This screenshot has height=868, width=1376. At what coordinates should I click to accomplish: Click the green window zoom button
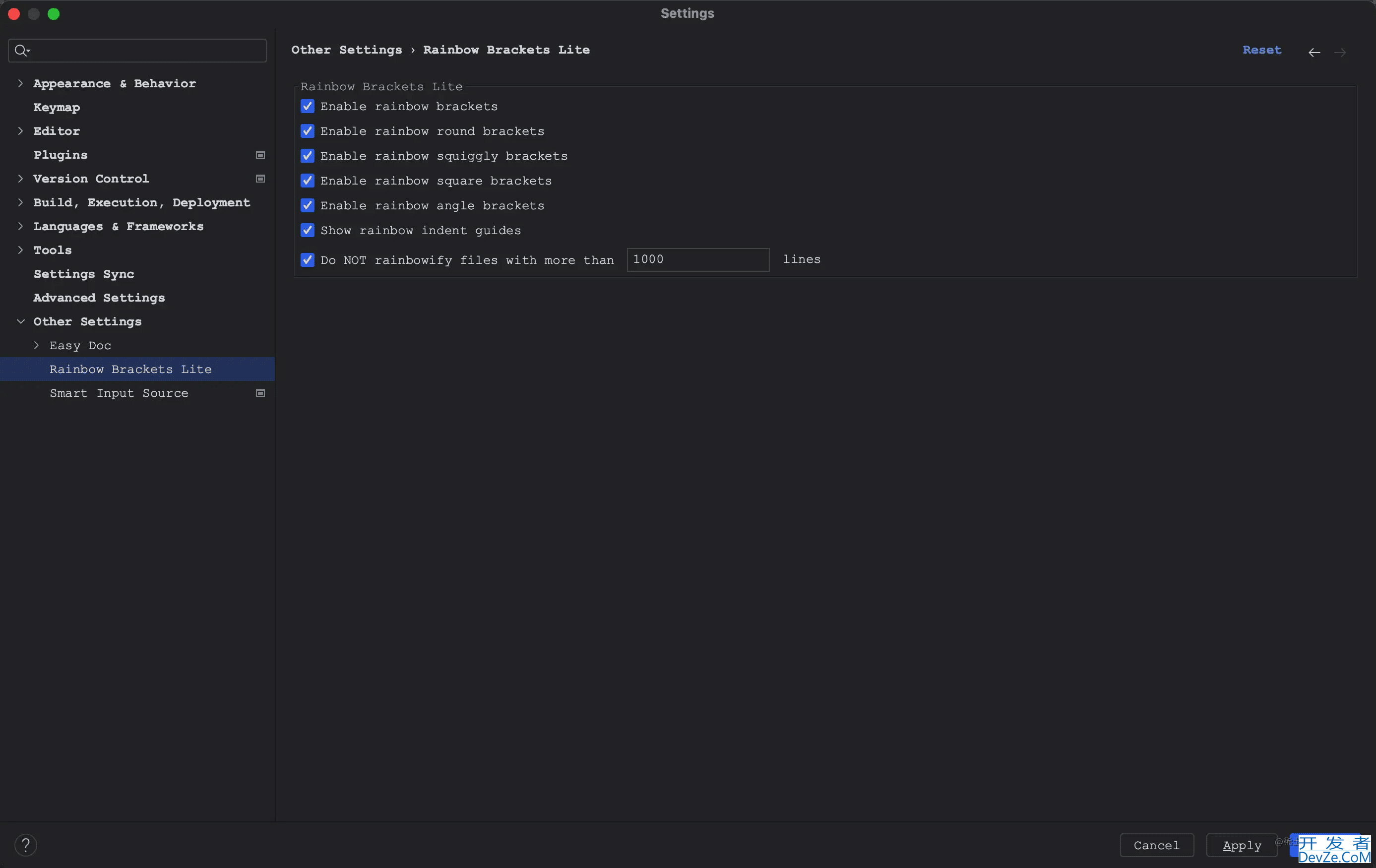click(x=53, y=14)
